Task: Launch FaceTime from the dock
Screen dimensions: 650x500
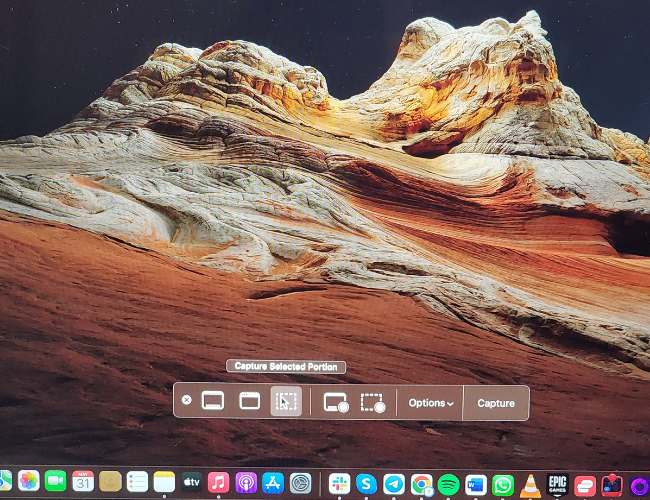Action: [56, 481]
